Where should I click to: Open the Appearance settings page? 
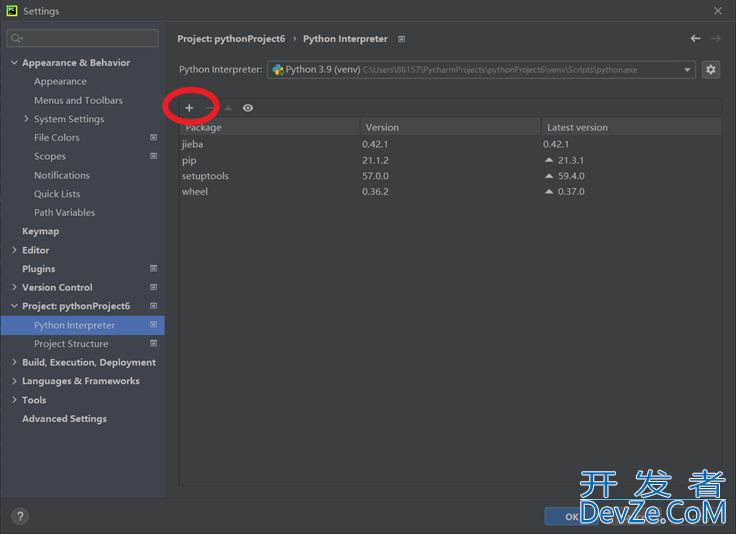(x=60, y=82)
